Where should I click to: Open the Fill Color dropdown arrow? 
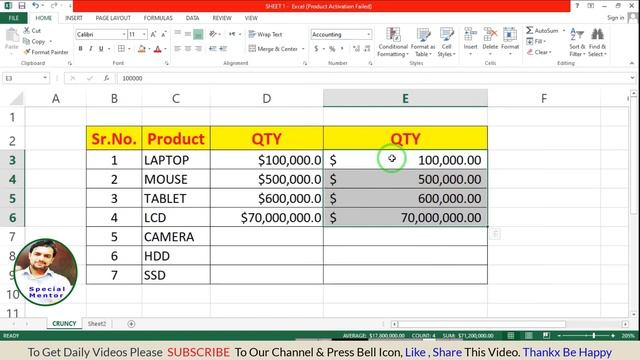pyautogui.click(x=149, y=49)
